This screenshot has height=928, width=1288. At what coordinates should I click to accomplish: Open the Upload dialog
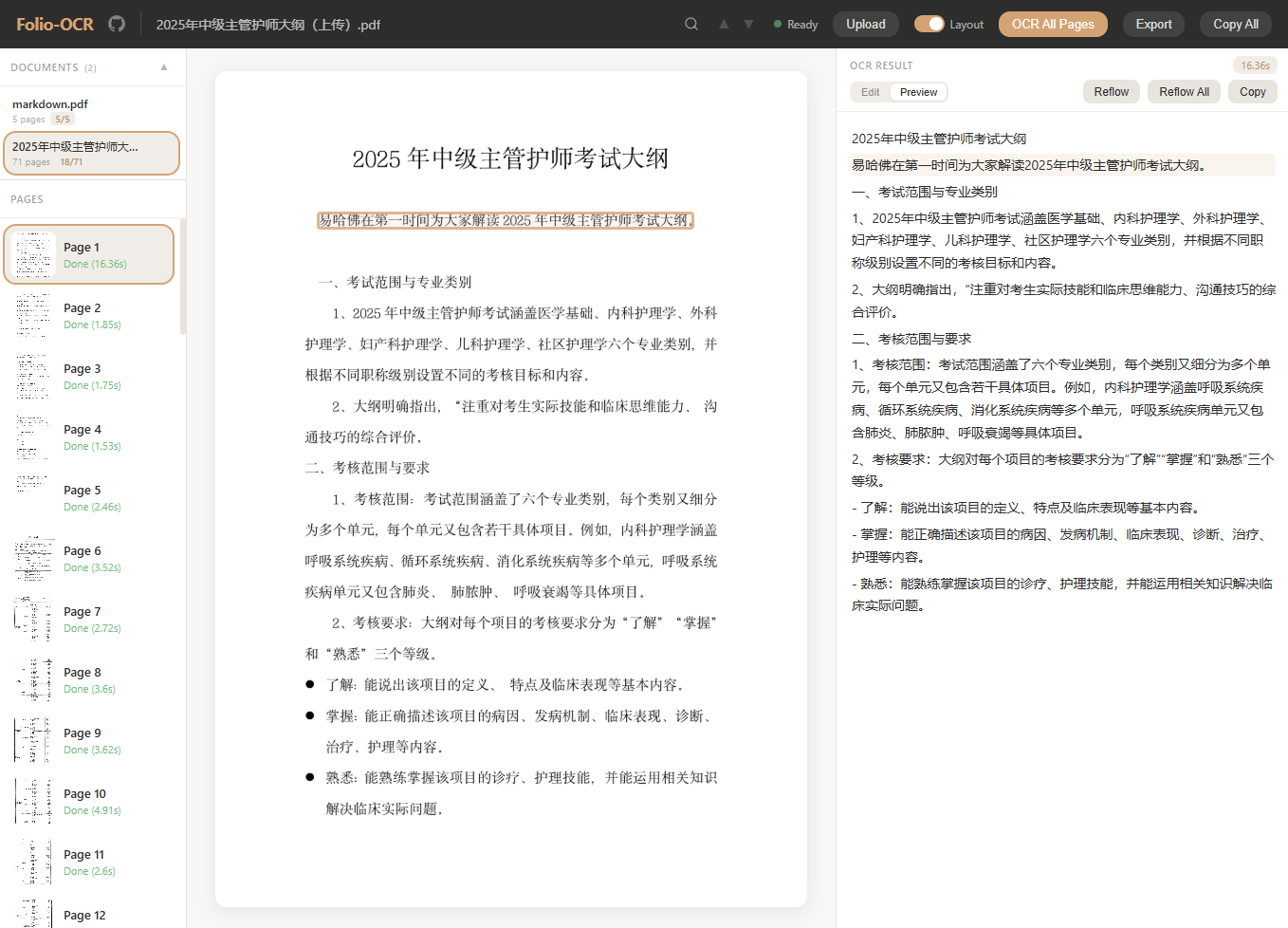pos(865,24)
